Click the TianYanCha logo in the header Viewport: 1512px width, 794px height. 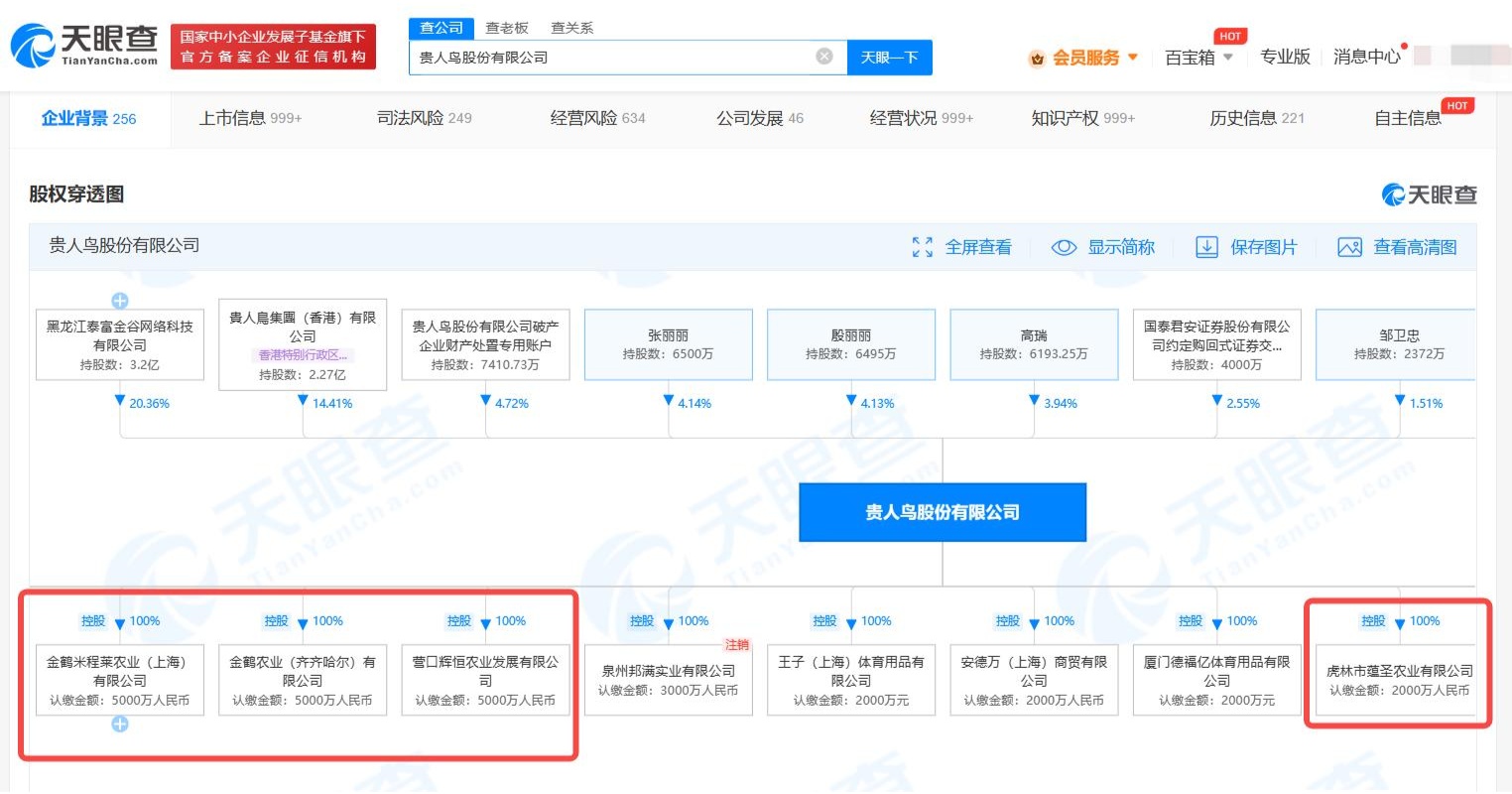pyautogui.click(x=84, y=45)
